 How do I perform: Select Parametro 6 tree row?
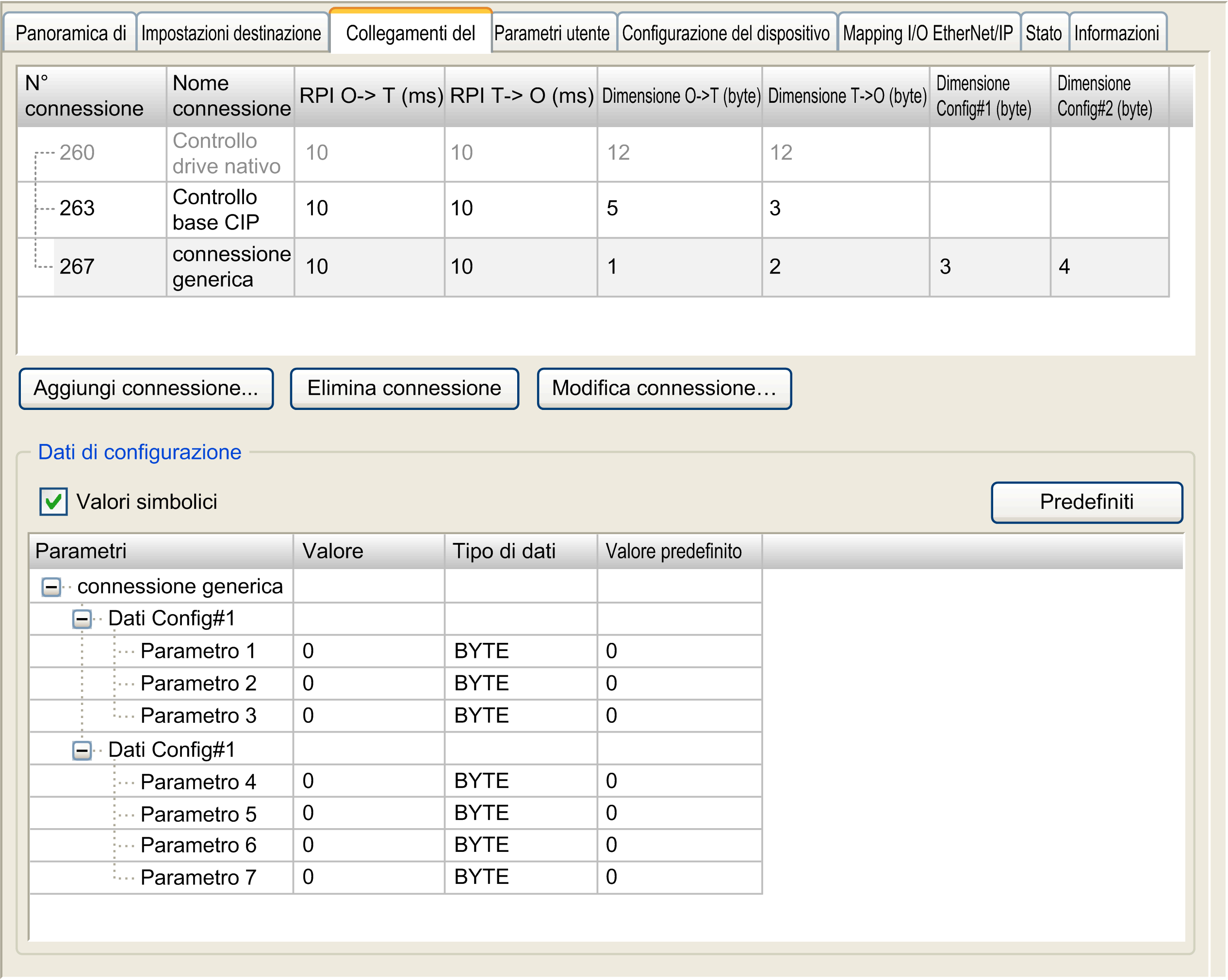click(396, 846)
